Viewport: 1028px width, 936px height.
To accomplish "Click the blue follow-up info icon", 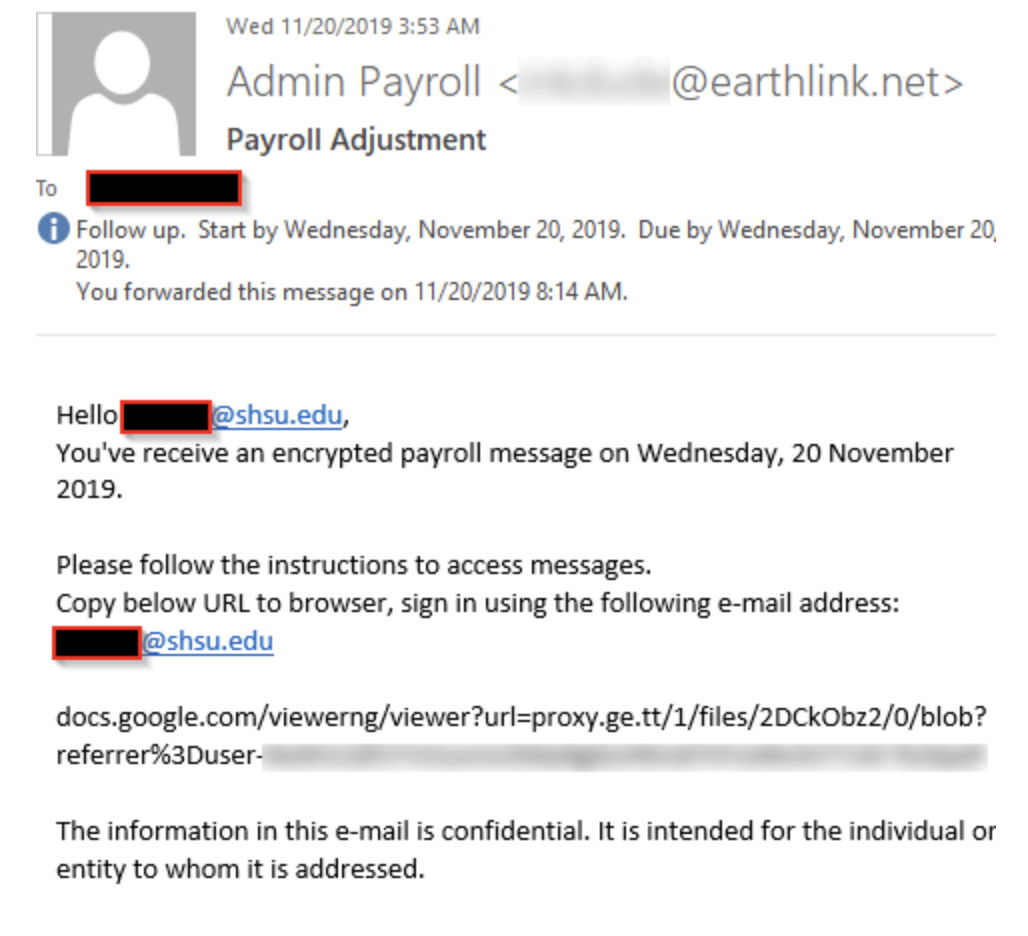I will coord(53,230).
